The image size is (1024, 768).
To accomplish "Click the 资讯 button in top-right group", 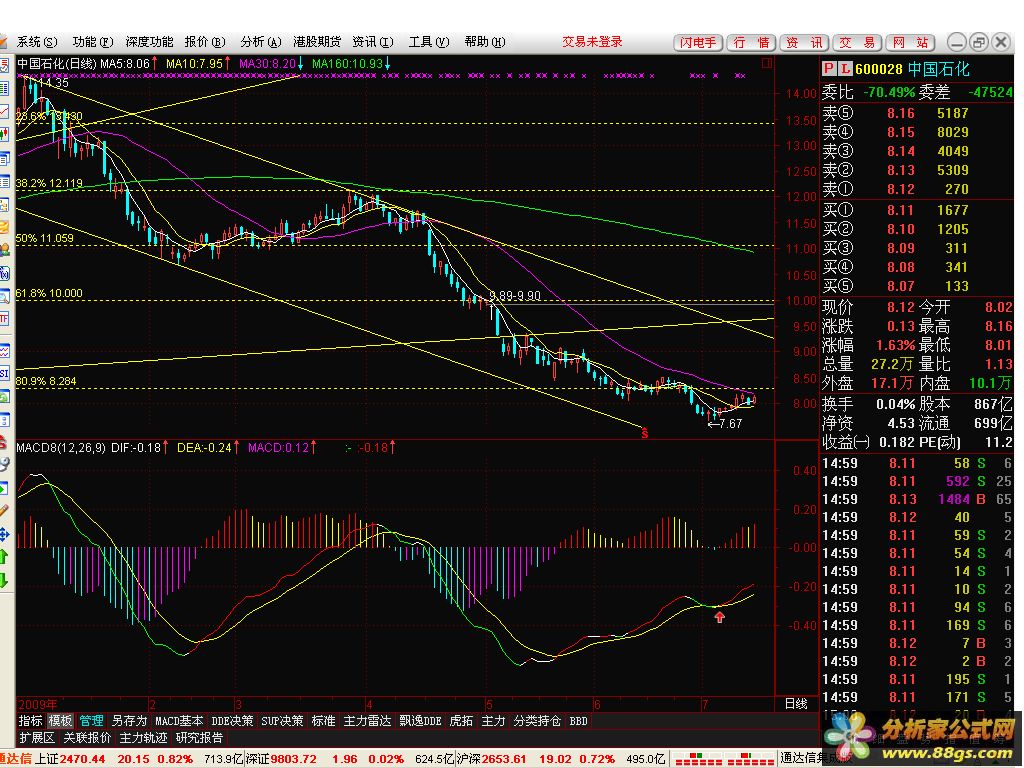I will [x=804, y=42].
